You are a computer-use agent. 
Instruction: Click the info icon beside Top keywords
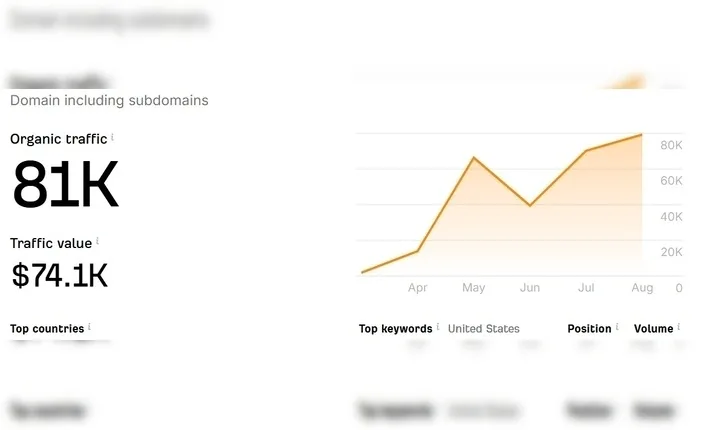coord(437,327)
